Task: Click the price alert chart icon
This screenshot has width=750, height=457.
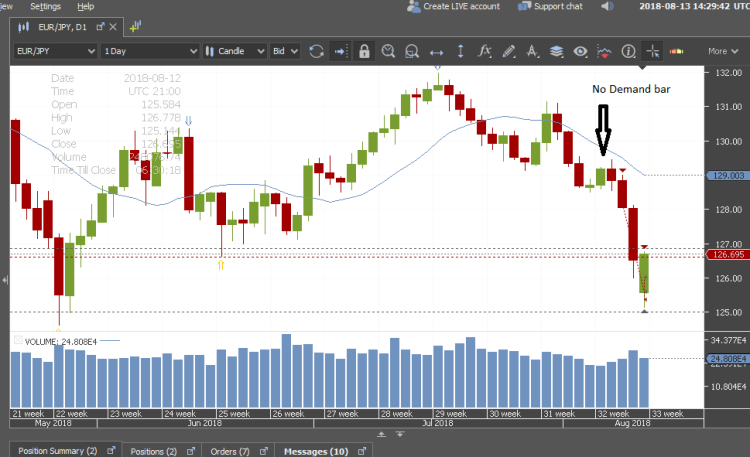Action: [x=604, y=52]
